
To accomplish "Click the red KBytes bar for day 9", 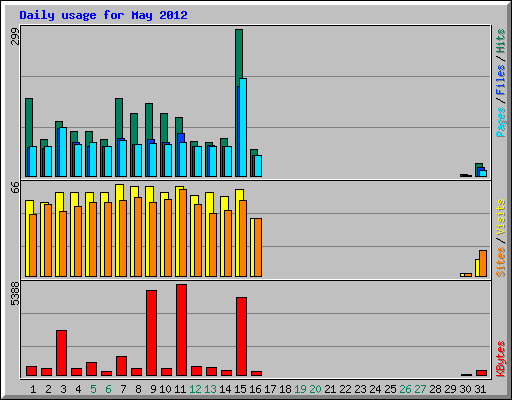I will click(151, 333).
